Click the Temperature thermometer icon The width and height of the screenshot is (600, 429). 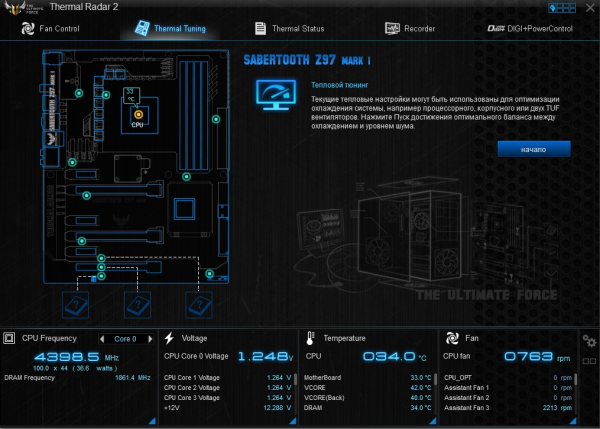click(310, 338)
